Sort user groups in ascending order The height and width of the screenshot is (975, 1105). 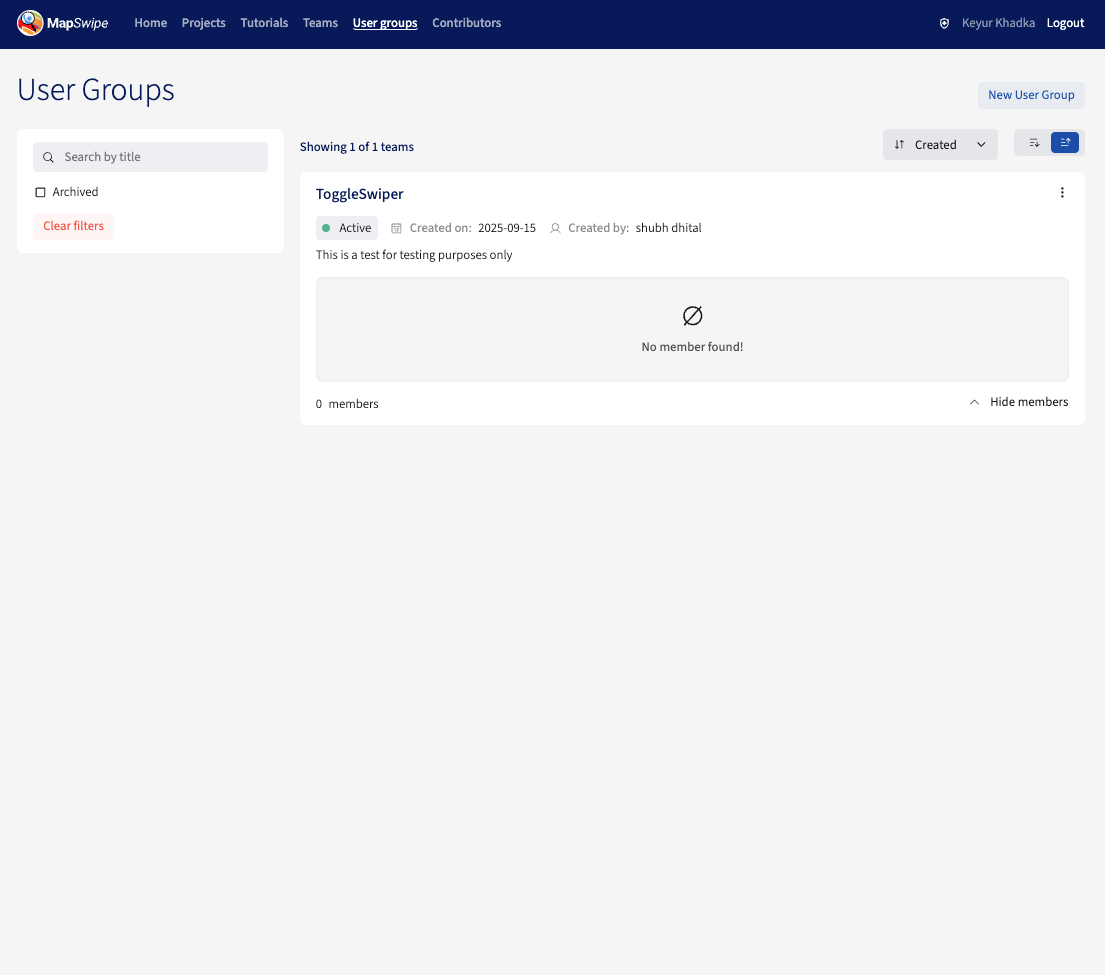pos(1065,143)
